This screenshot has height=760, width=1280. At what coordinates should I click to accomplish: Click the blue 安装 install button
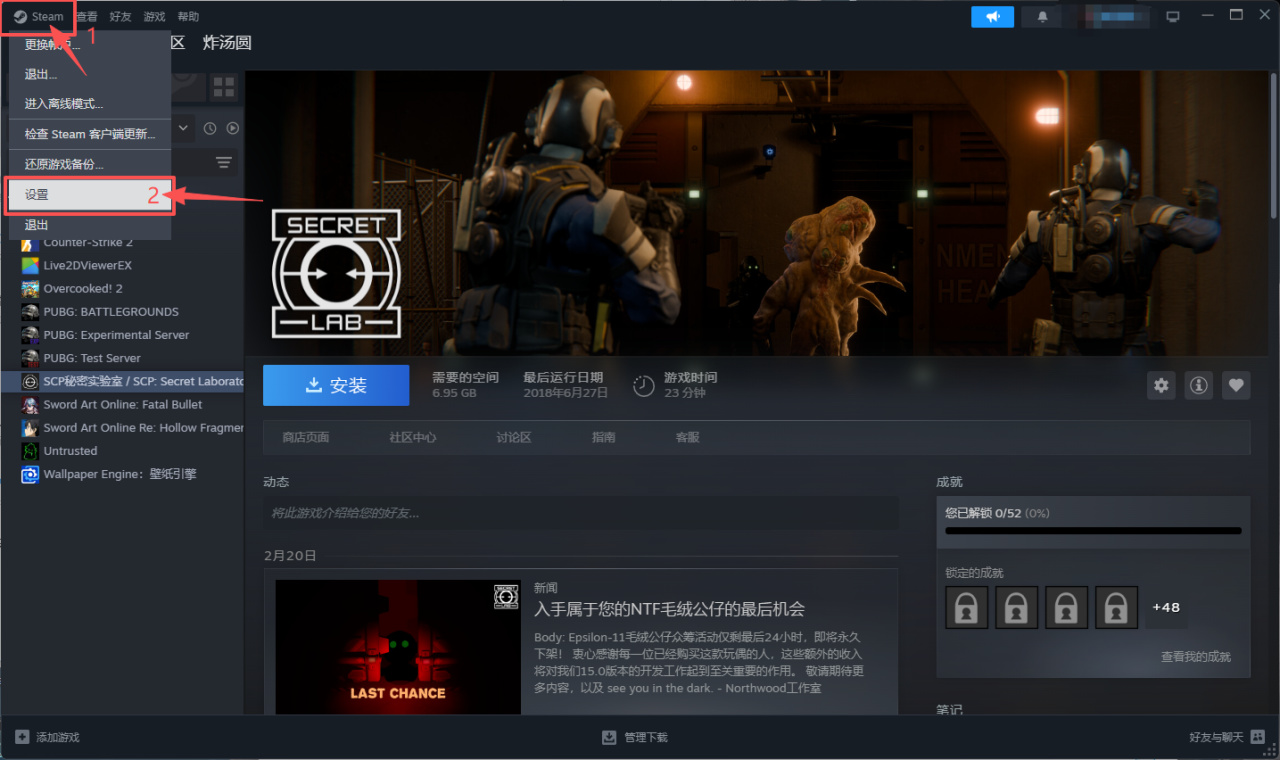[x=336, y=385]
